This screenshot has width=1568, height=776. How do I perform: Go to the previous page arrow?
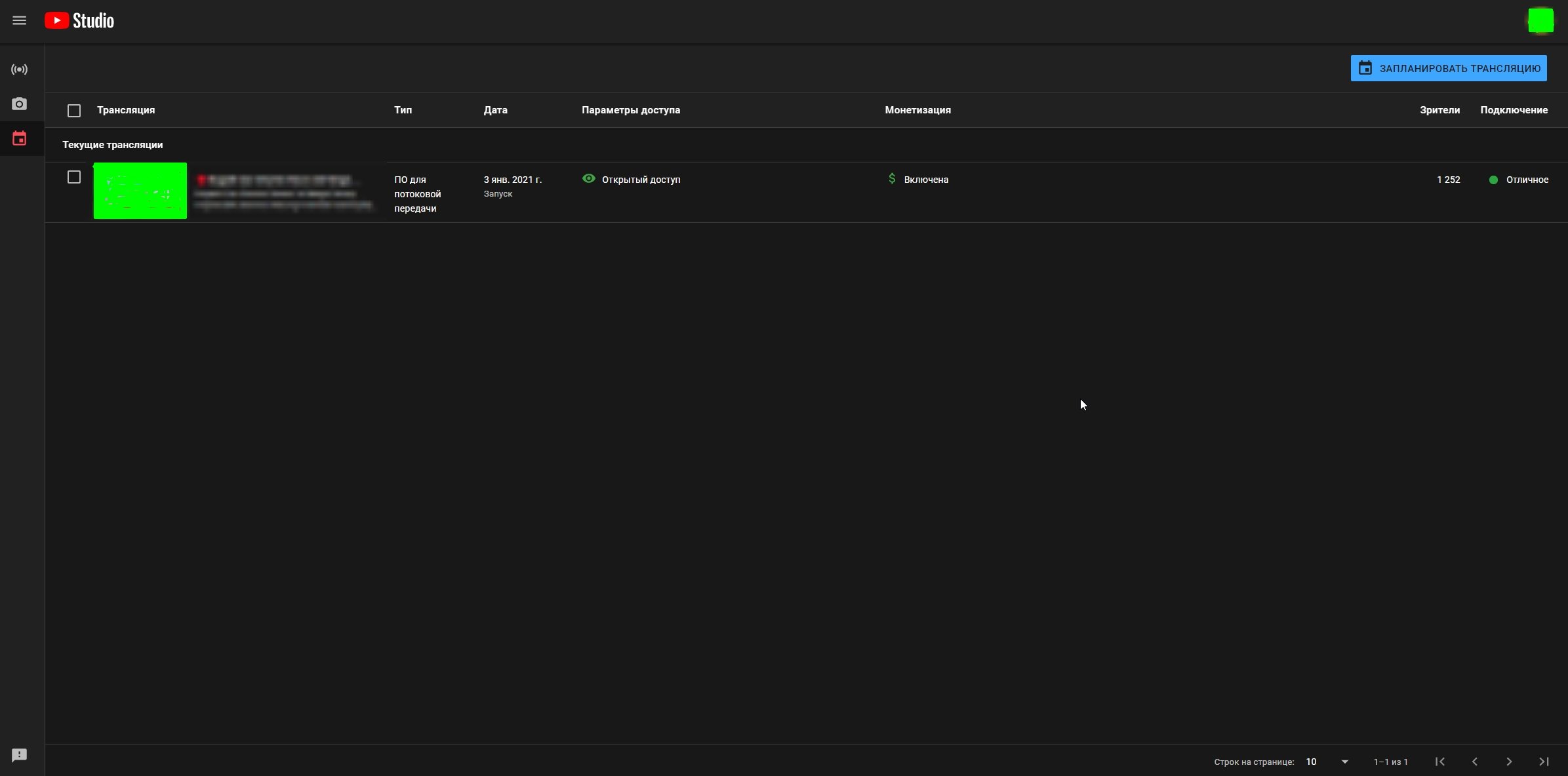coord(1475,762)
